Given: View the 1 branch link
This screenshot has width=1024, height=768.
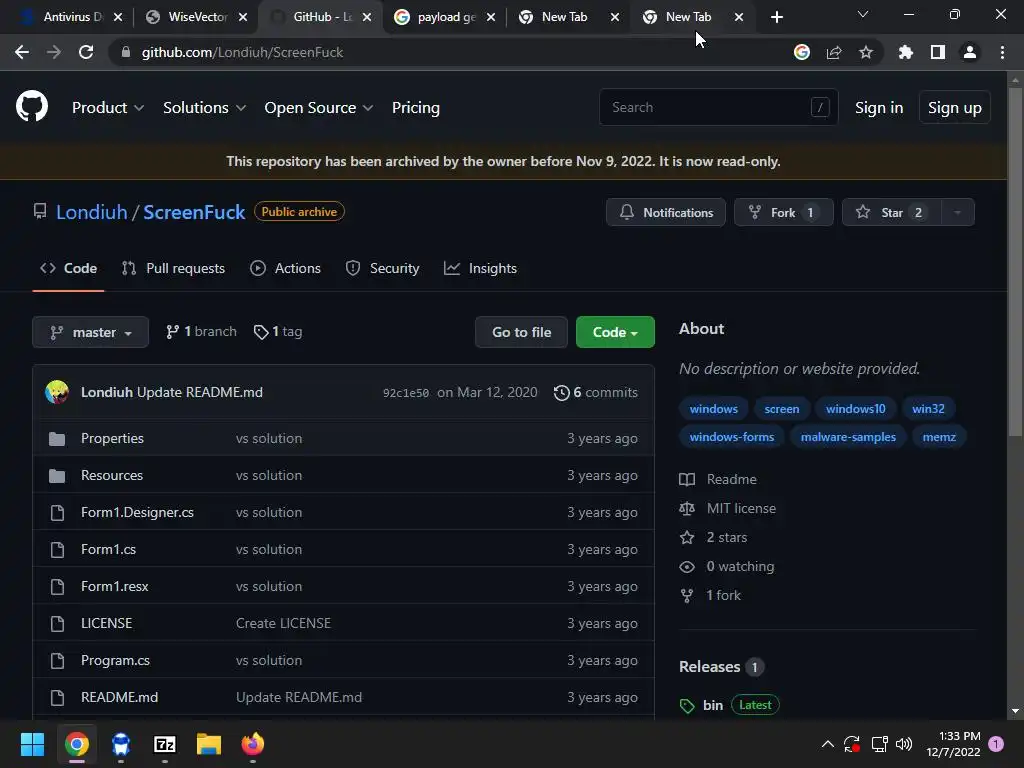Looking at the screenshot, I should (201, 332).
